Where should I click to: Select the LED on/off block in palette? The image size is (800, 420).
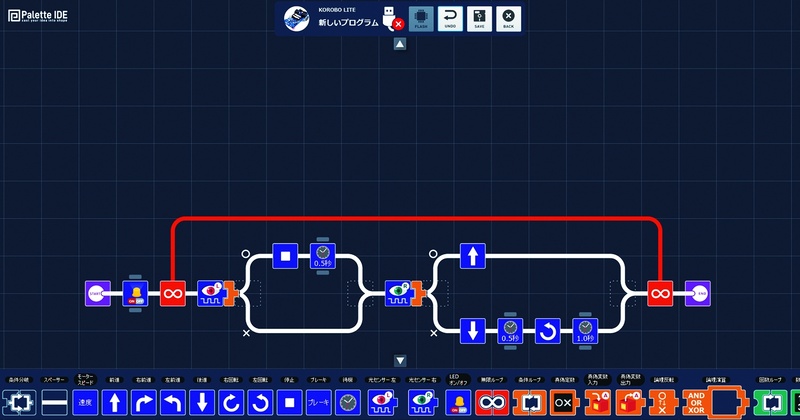tap(458, 402)
